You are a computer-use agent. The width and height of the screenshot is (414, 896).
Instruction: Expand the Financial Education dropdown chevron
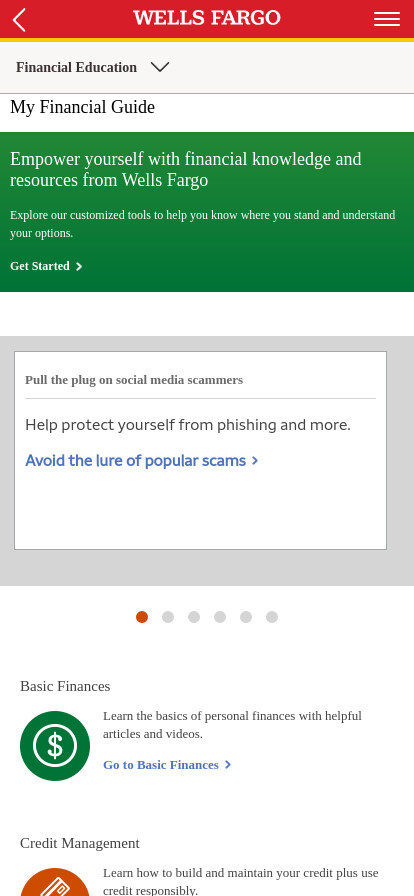(160, 67)
